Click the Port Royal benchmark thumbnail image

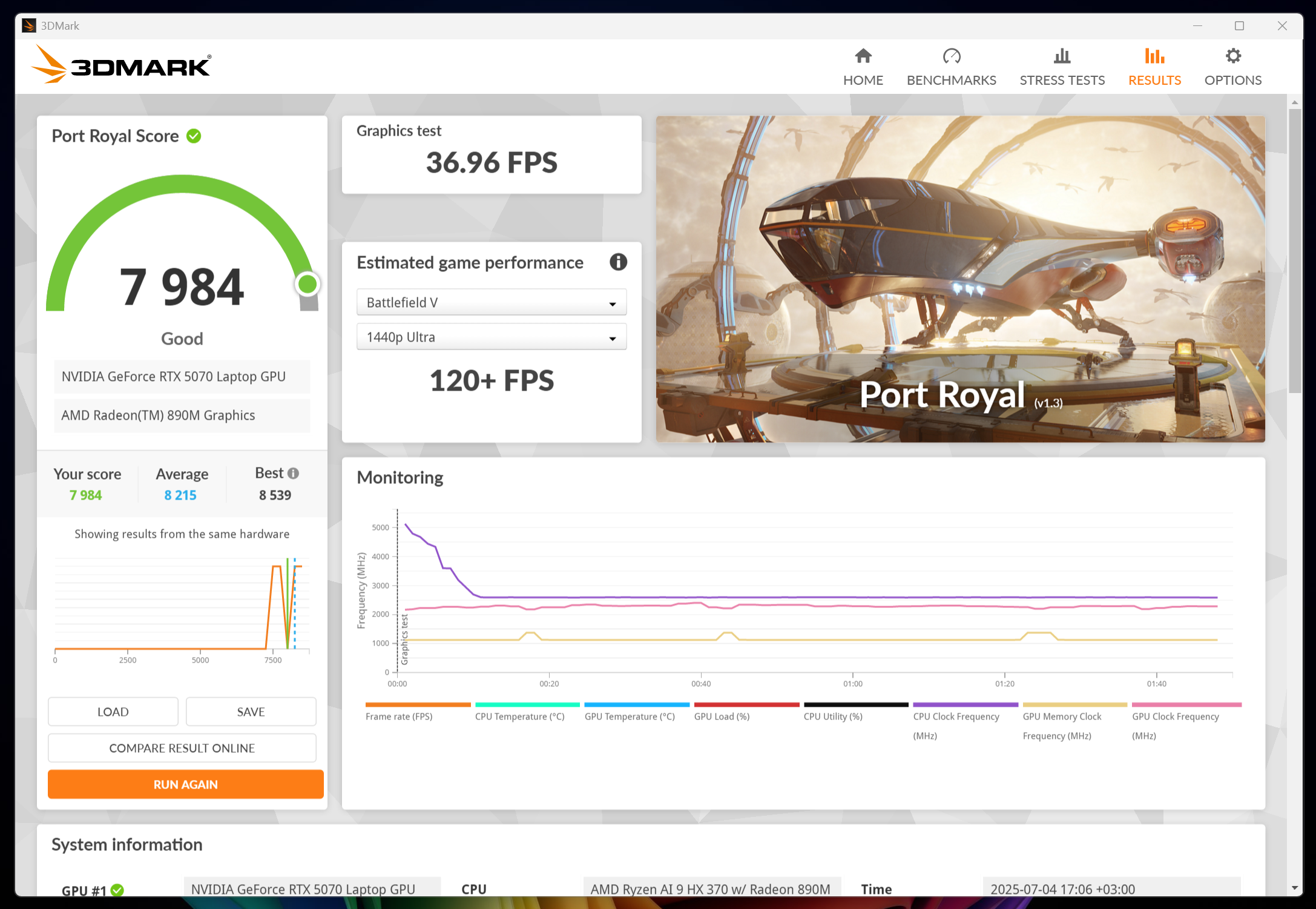point(960,279)
